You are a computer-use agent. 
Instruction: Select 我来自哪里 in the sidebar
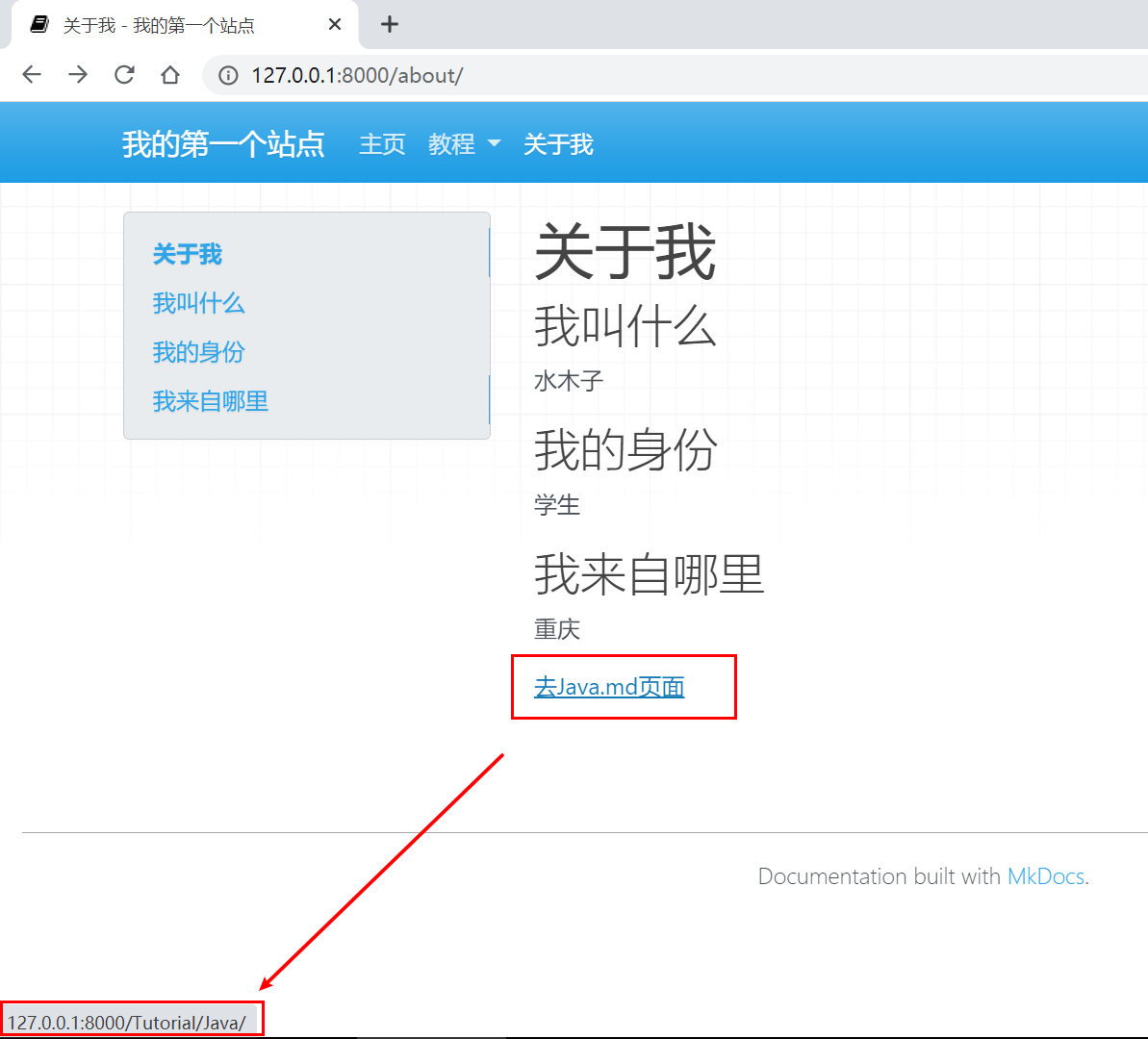pos(210,401)
